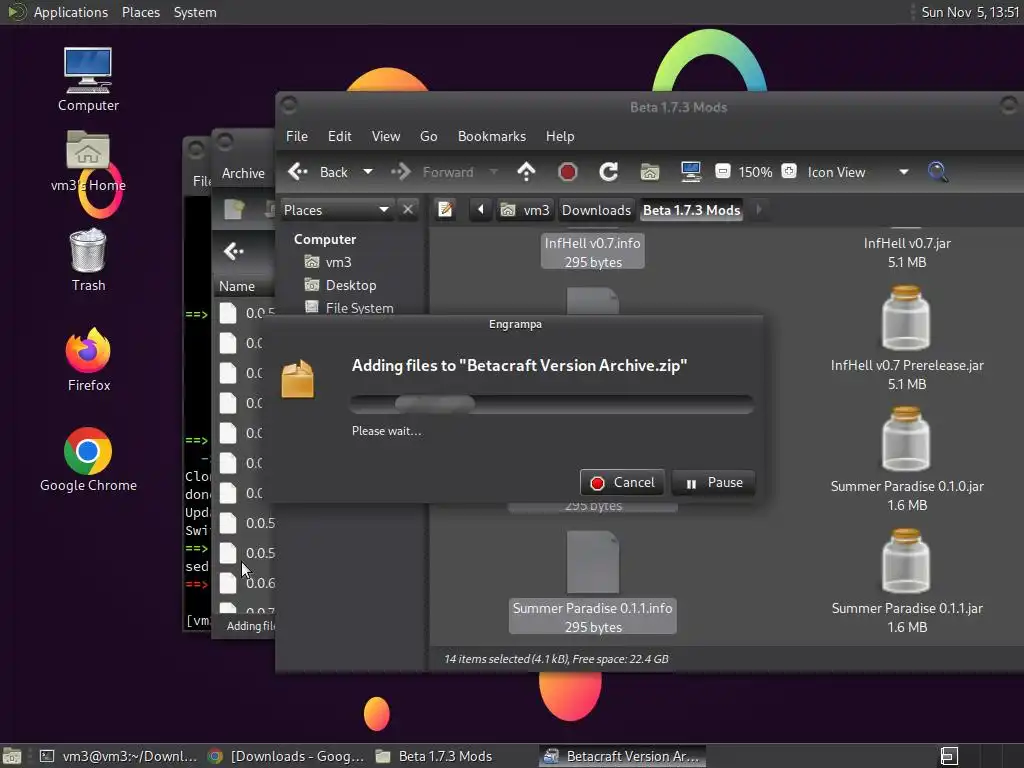Open the Edit menu
Viewport: 1024px width, 768px height.
340,136
